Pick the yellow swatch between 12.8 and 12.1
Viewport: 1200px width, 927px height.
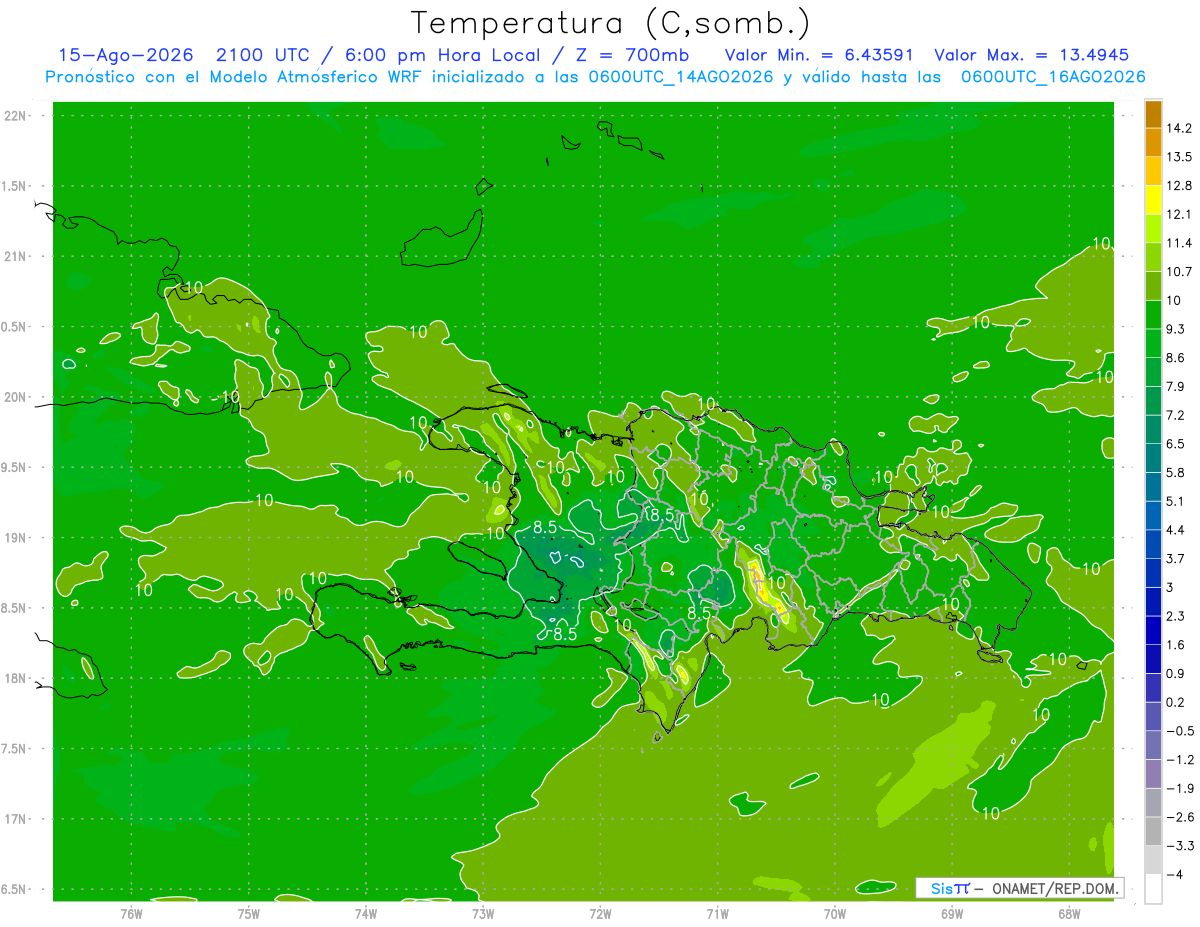[x=1153, y=200]
